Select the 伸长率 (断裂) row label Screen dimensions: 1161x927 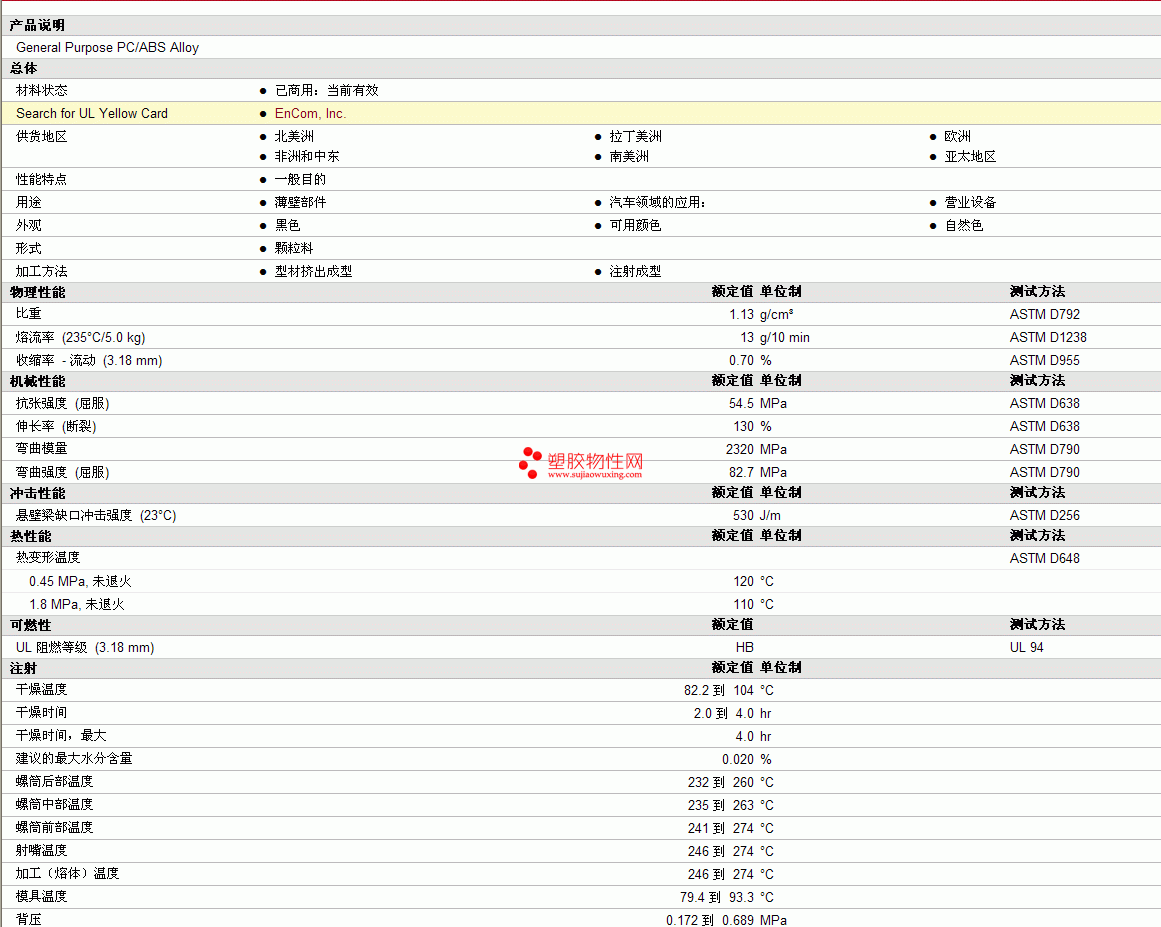tap(56, 426)
